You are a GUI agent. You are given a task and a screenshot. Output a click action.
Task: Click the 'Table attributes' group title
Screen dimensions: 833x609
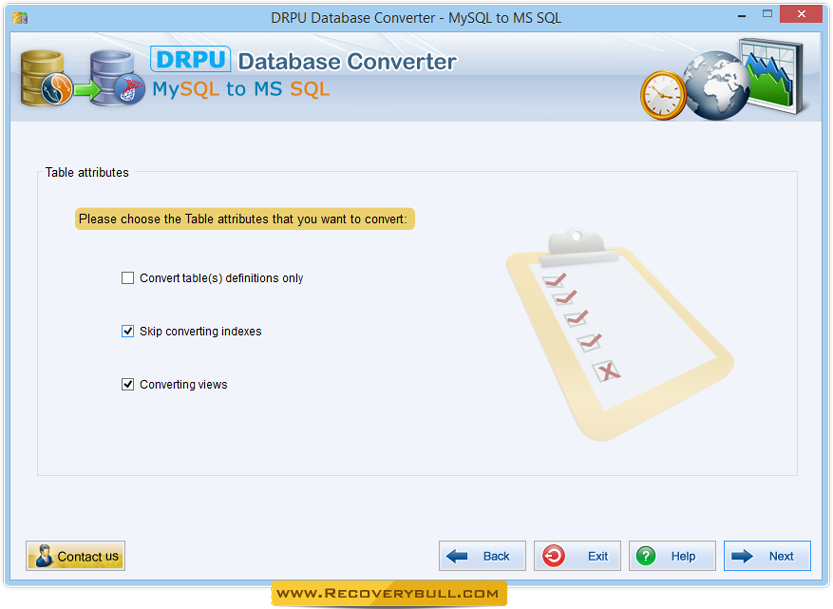pos(87,172)
